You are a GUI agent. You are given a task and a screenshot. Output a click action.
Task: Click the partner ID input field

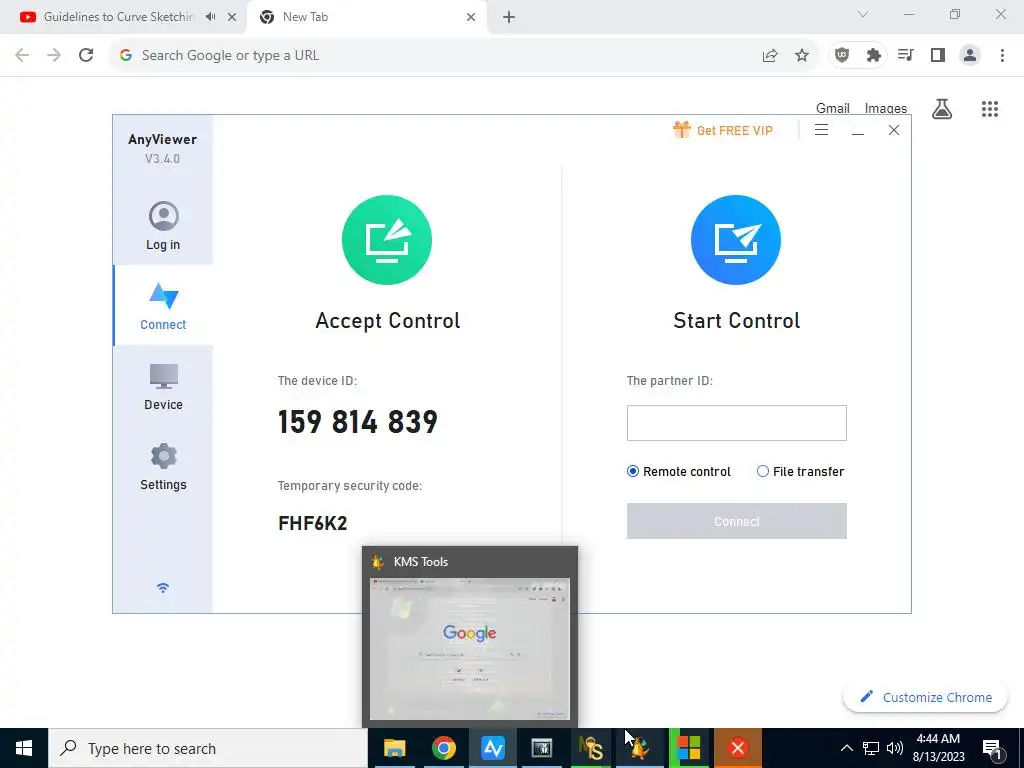(x=737, y=423)
